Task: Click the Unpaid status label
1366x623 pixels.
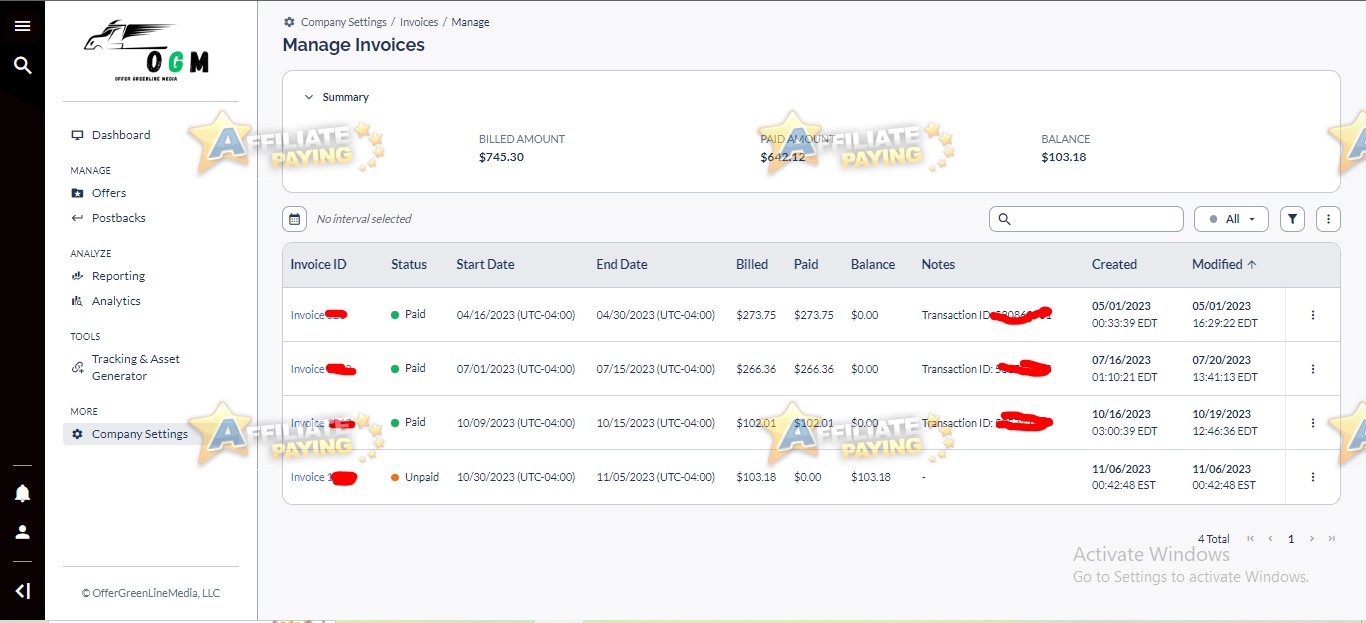Action: point(422,477)
